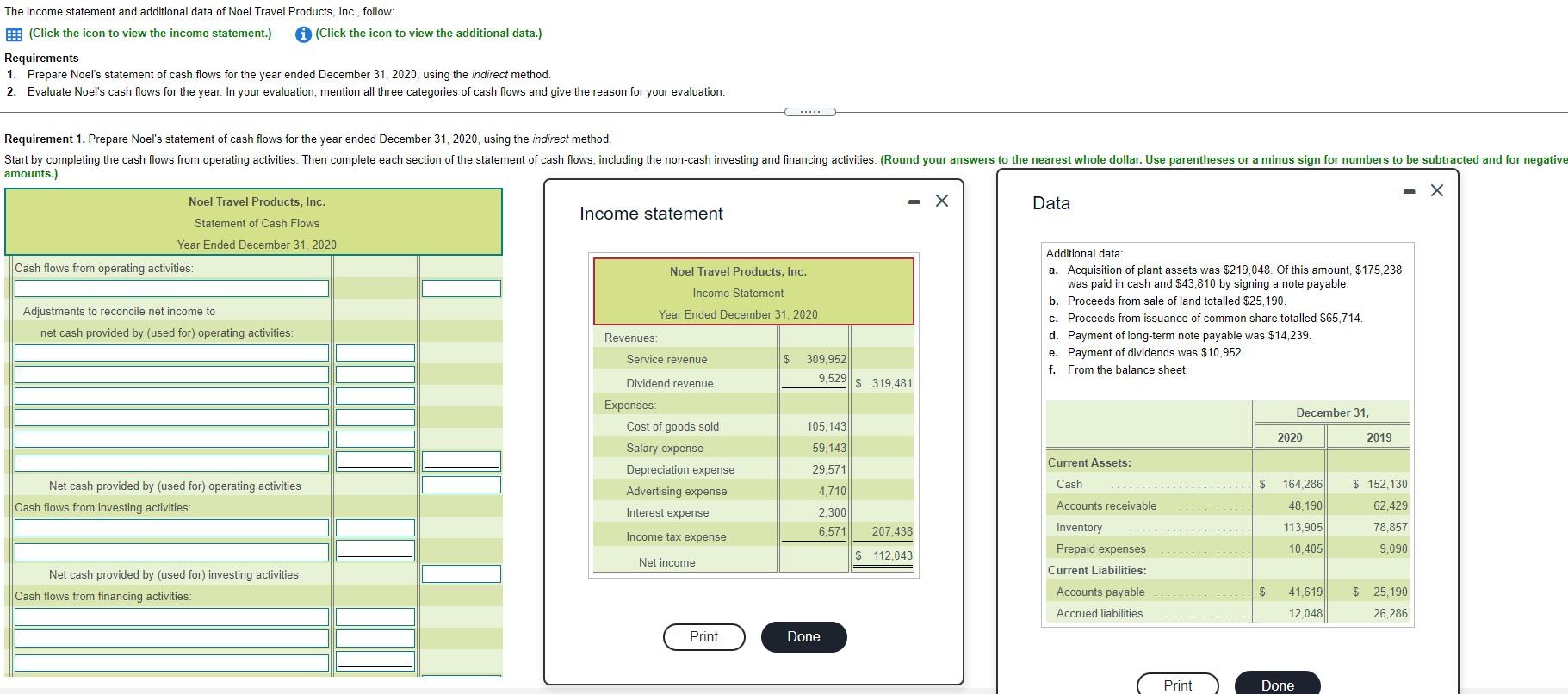This screenshot has height=694, width=1568.
Task: Click the 2019 column header in Data
Action: pyautogui.click(x=1379, y=437)
